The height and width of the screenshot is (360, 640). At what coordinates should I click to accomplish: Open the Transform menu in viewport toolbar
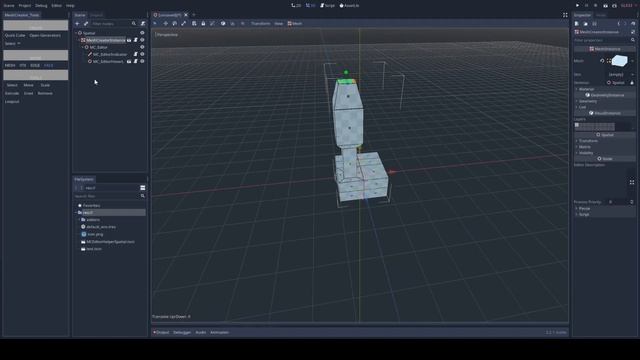260,24
